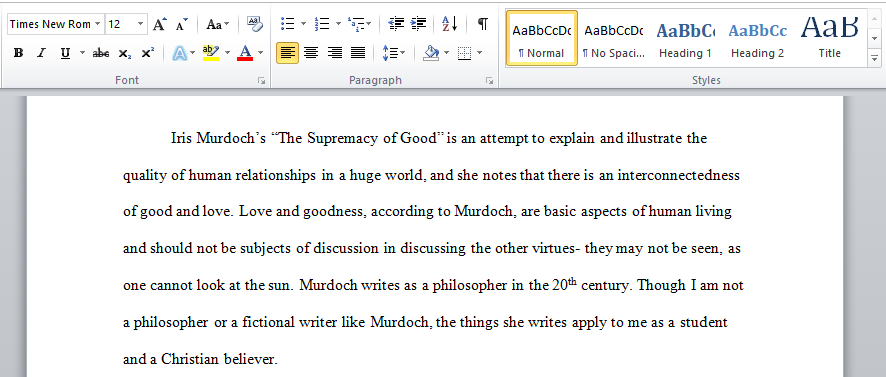Click the Multilevel List icon
Viewport: 886px width, 377px height.
click(356, 24)
